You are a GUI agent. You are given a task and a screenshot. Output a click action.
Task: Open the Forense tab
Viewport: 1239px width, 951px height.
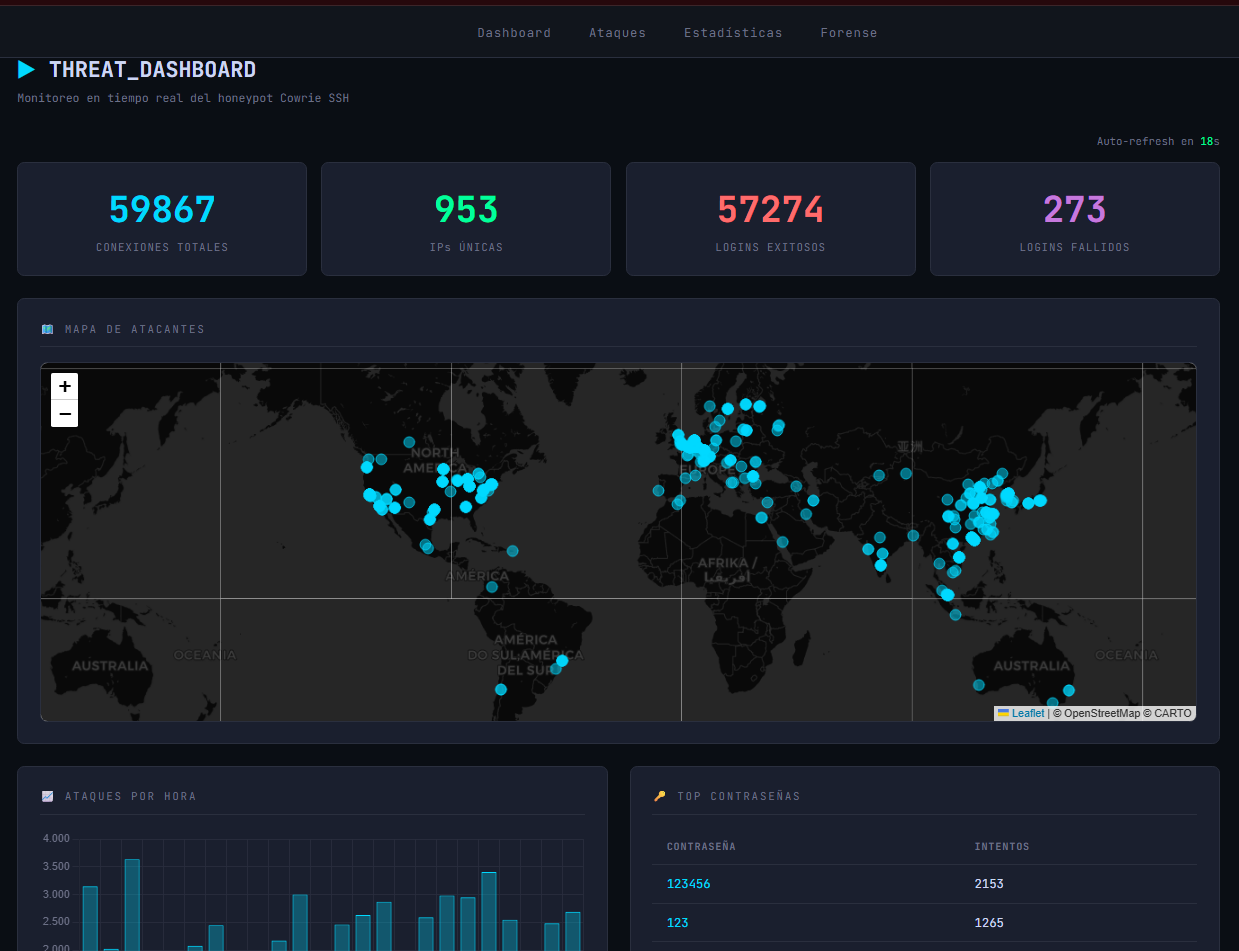(x=849, y=33)
